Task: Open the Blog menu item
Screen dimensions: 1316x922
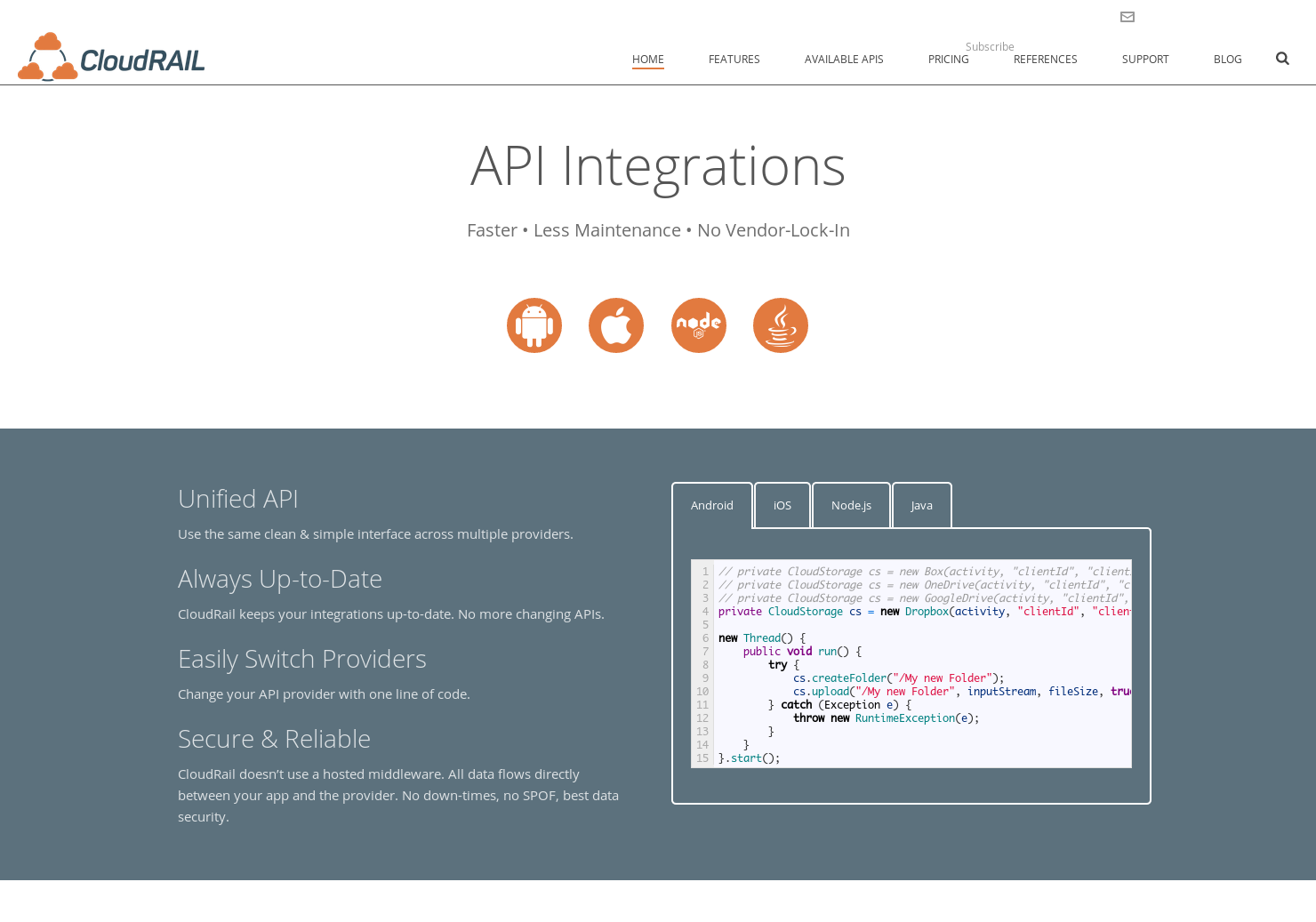Action: coord(1228,60)
